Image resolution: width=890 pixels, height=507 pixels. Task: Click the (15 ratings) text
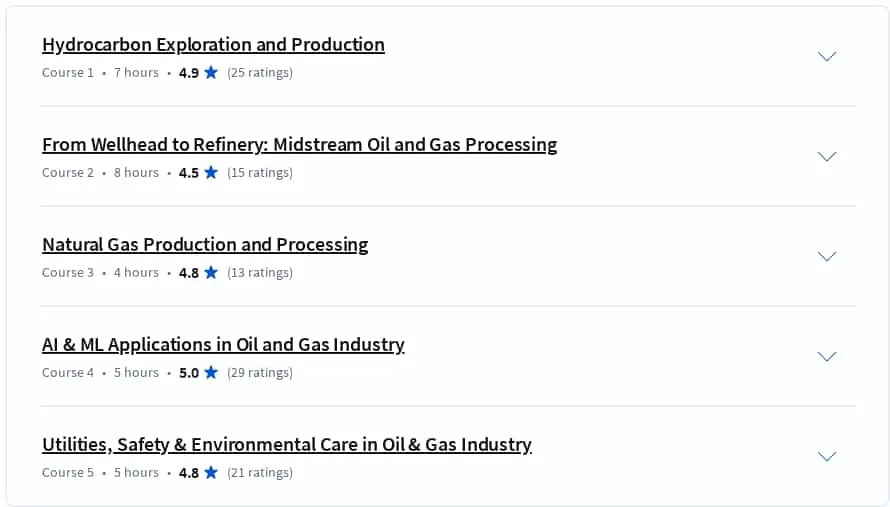tap(260, 173)
